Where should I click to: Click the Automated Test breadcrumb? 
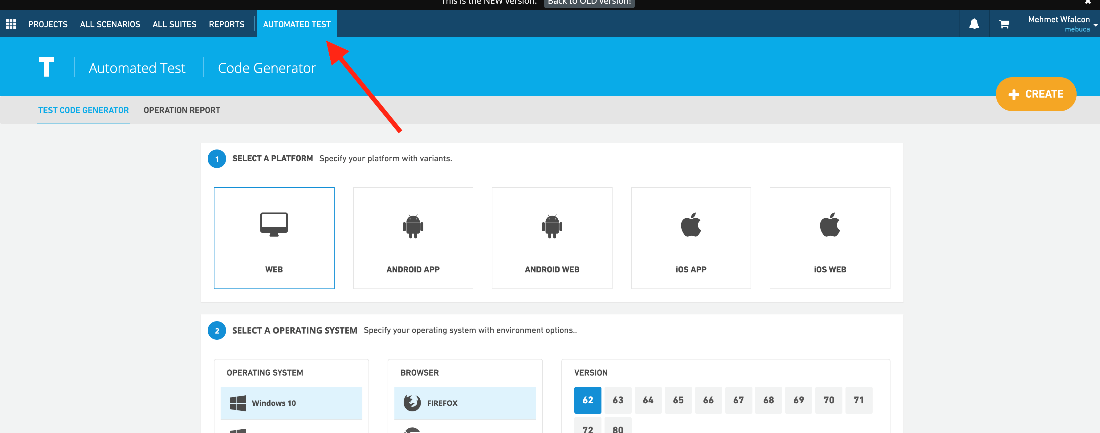tap(137, 68)
